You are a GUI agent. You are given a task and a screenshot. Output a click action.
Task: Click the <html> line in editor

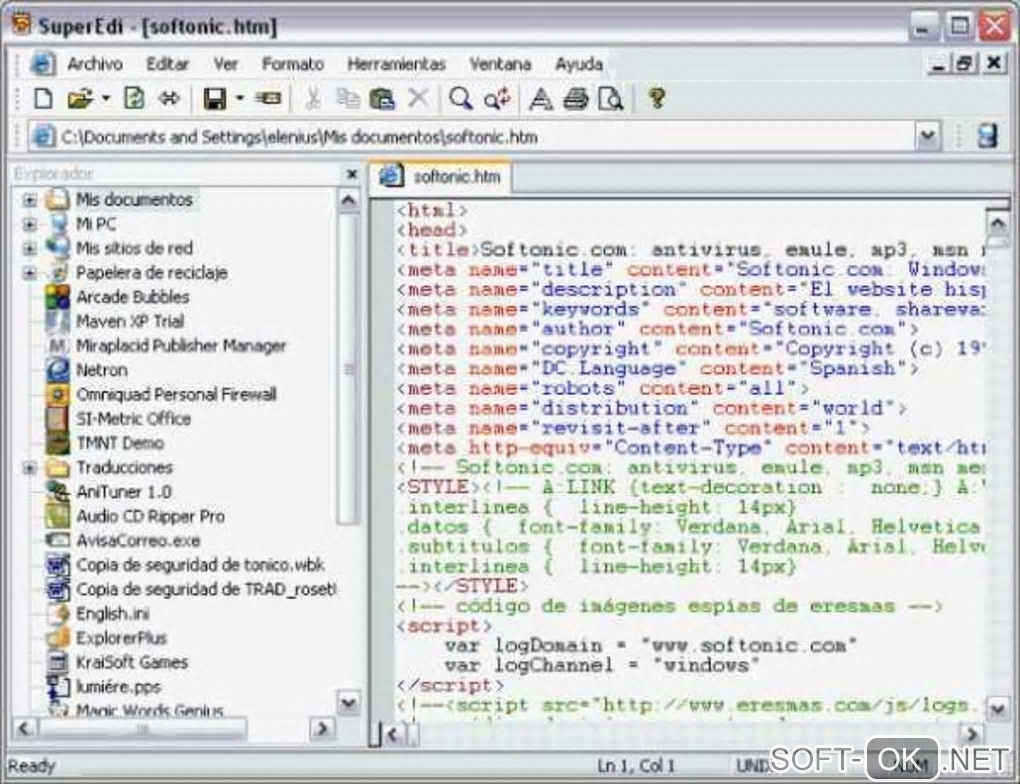click(431, 210)
